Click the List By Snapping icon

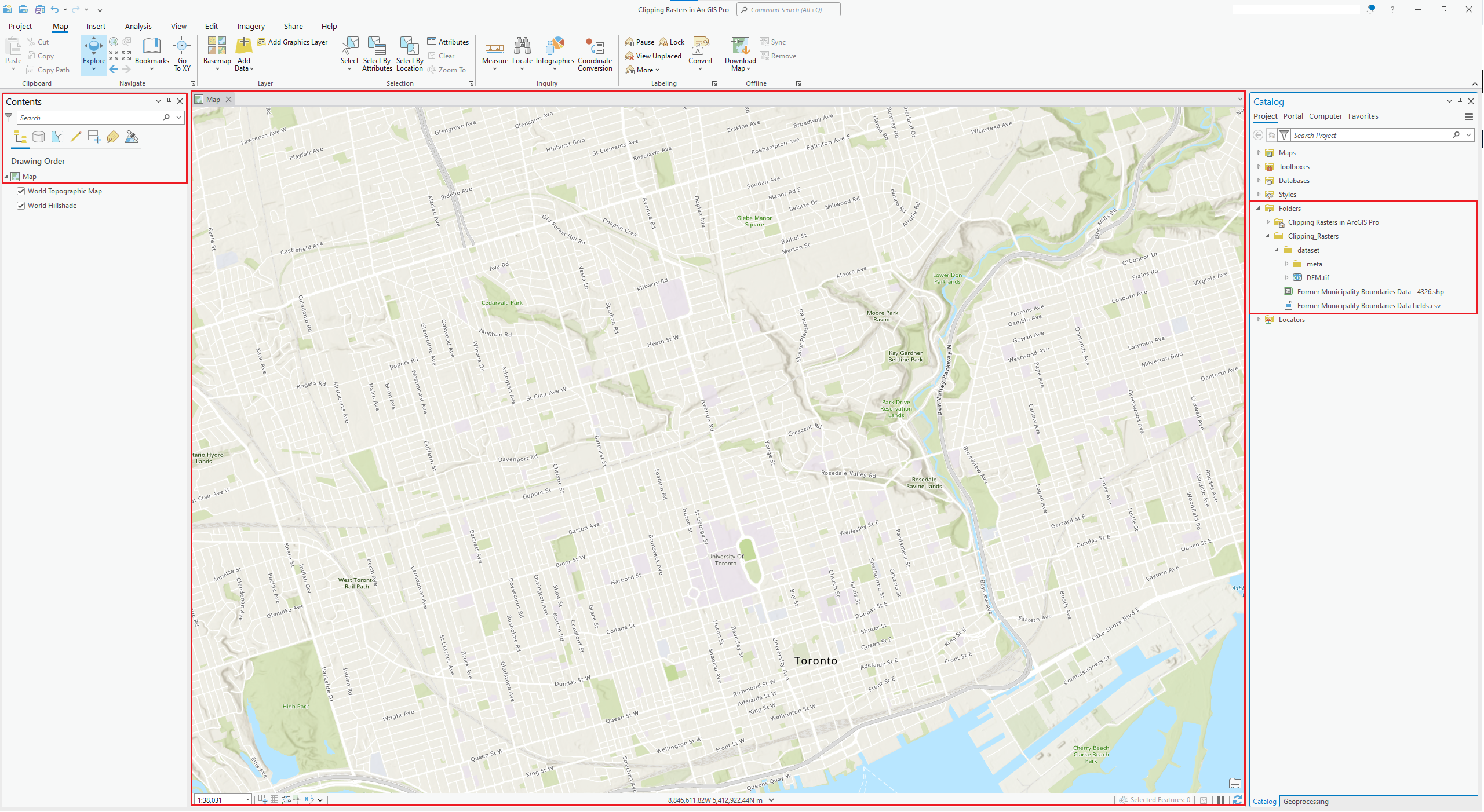(94, 137)
